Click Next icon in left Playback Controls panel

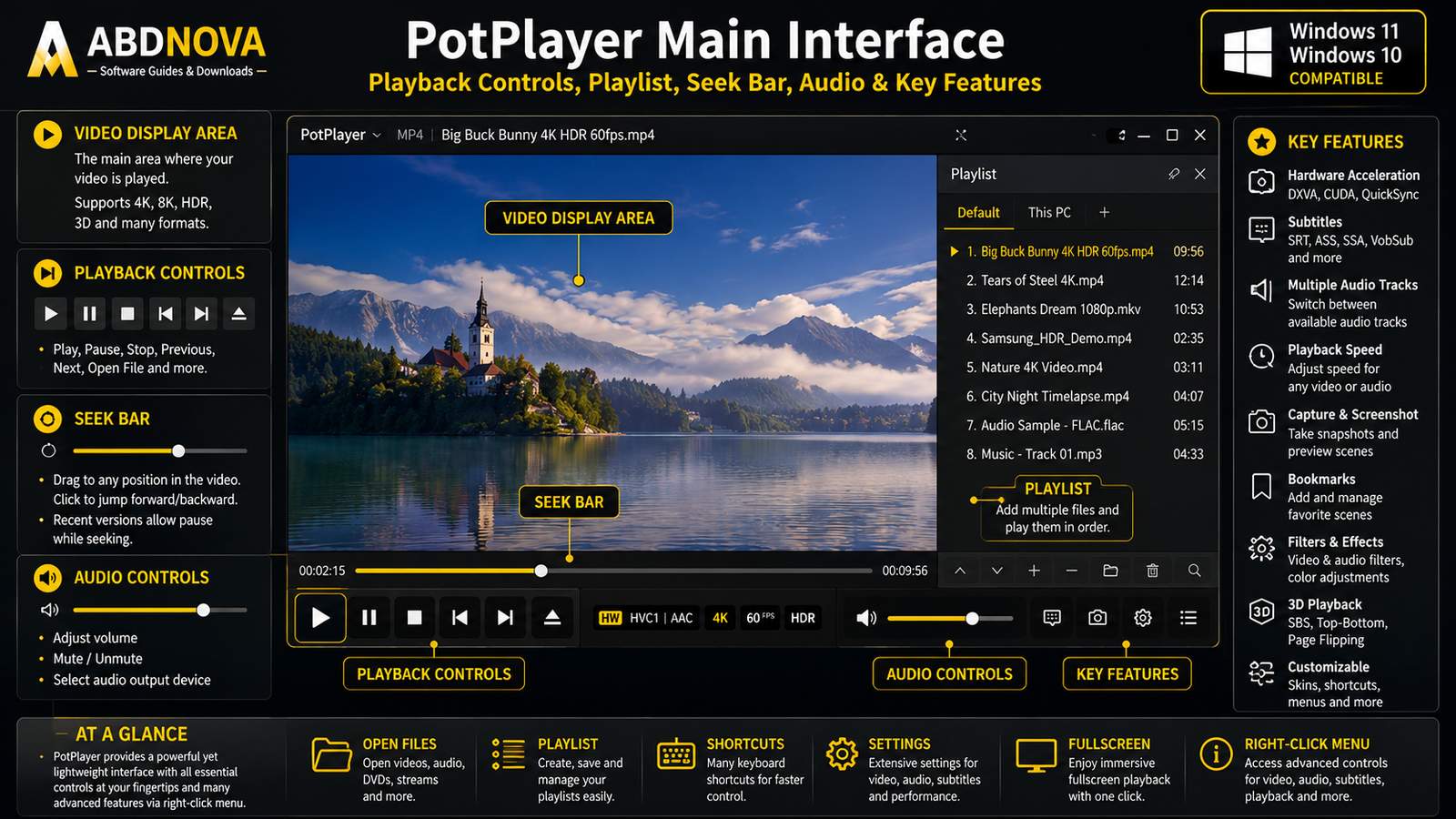(x=202, y=314)
